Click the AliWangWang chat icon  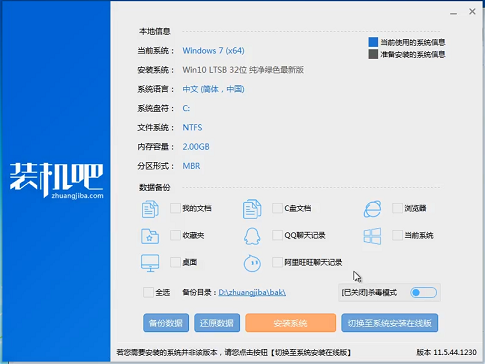point(252,263)
